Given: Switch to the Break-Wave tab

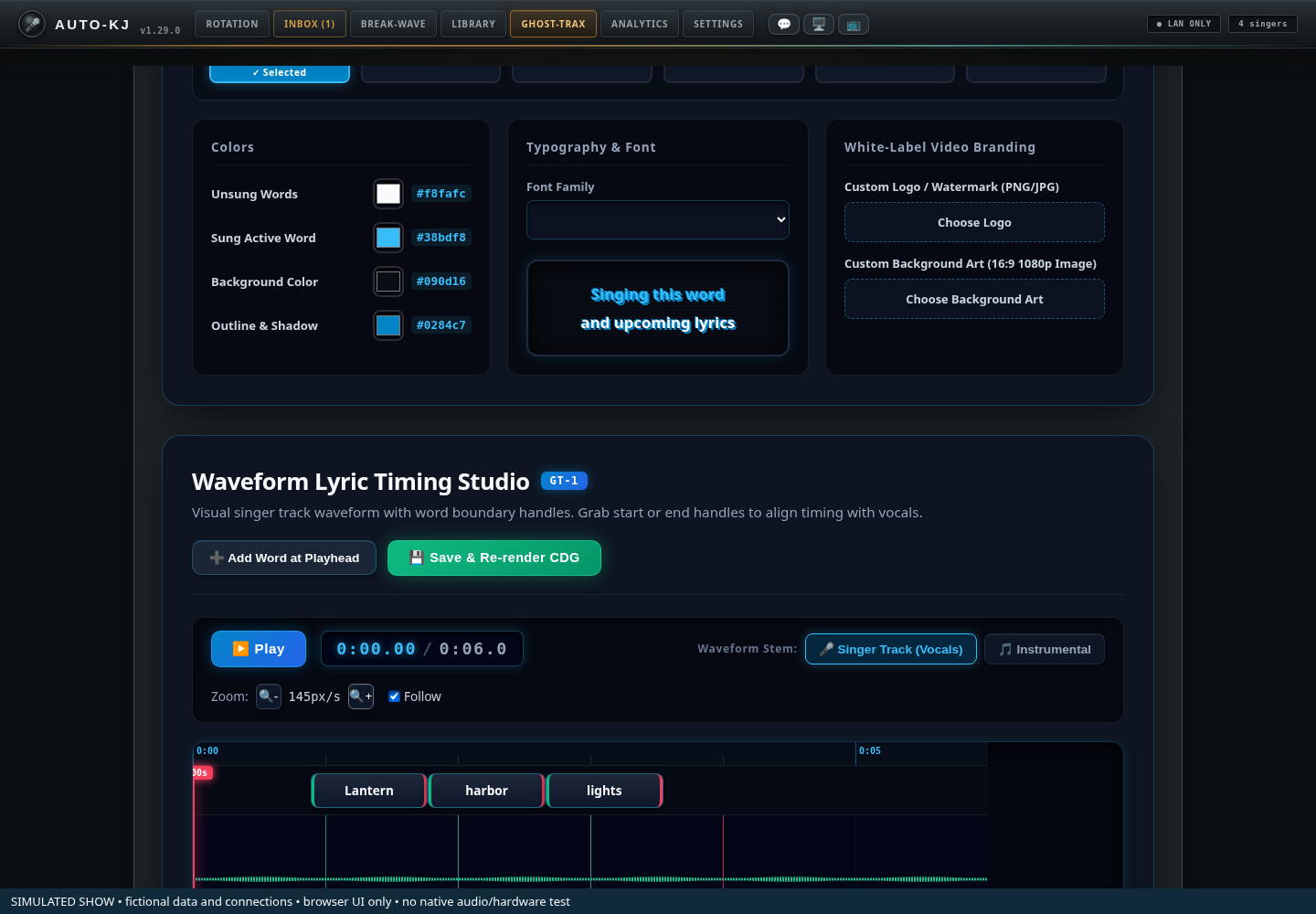Looking at the screenshot, I should click(393, 24).
